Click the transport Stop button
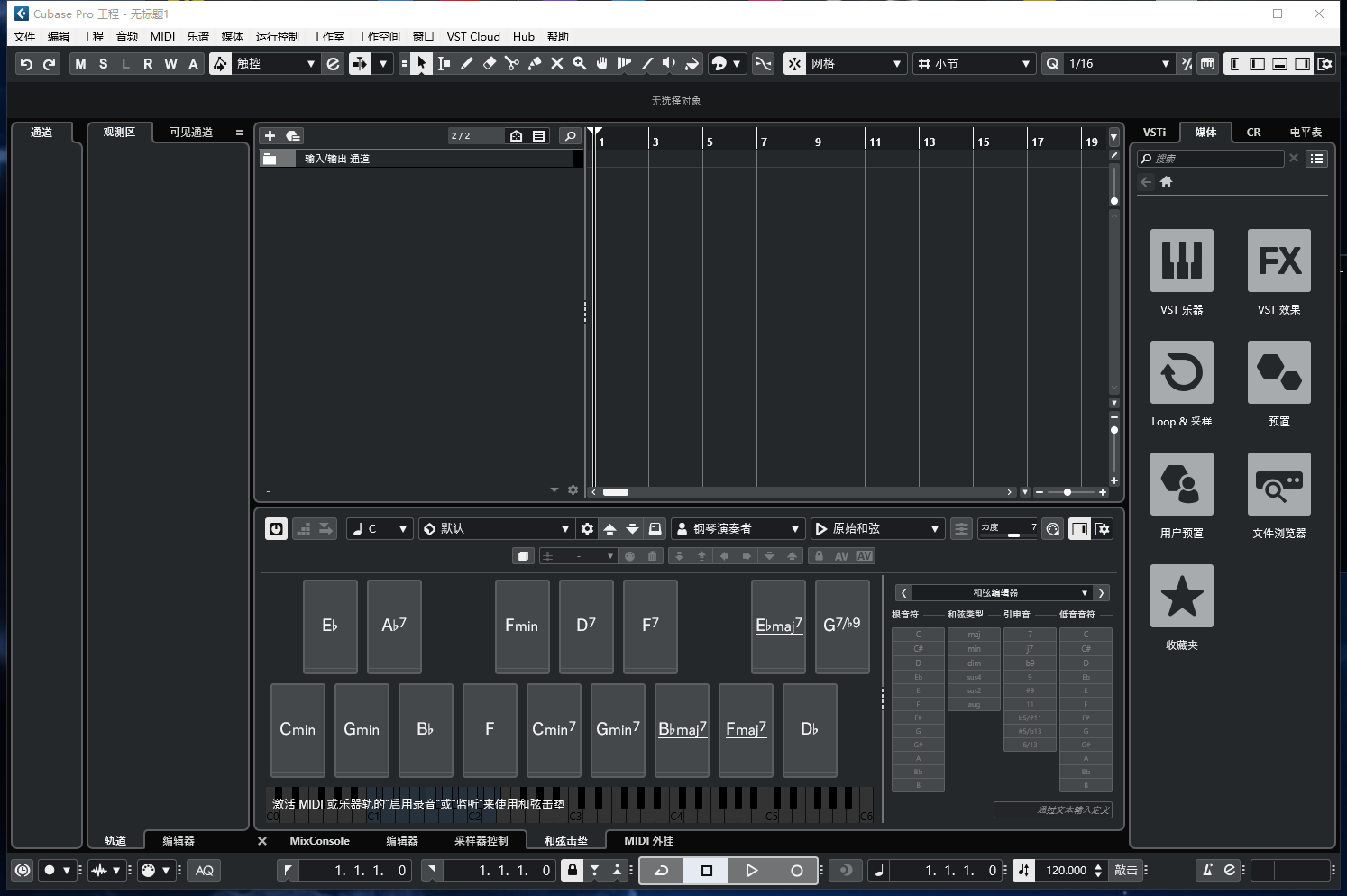 click(x=707, y=871)
